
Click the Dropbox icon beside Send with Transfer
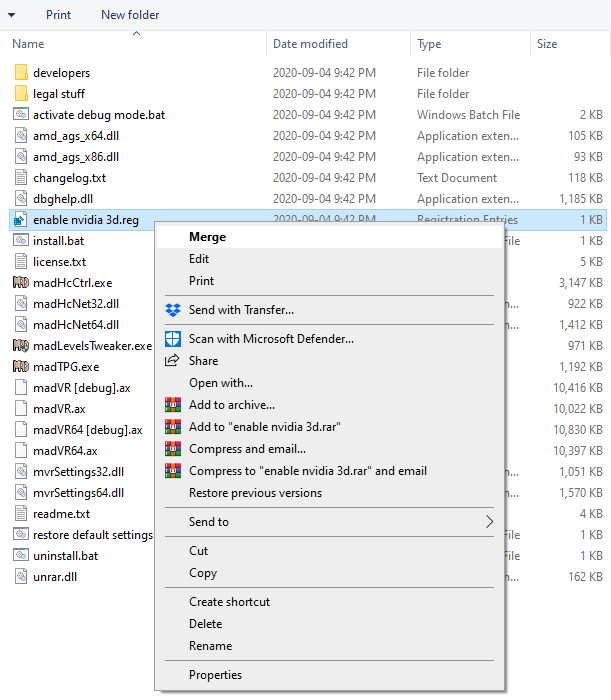(173, 309)
